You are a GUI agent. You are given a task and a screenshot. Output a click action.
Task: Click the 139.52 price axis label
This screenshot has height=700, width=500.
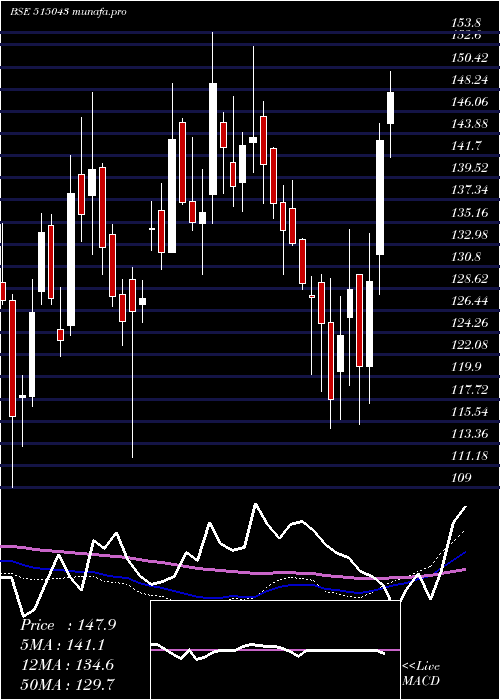(470, 168)
